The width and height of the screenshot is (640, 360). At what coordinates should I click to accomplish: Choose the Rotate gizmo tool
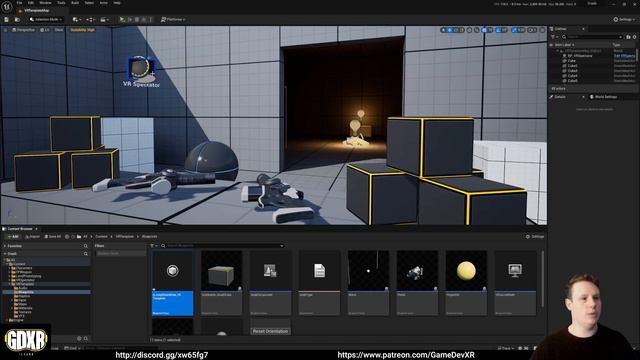[x=456, y=30]
